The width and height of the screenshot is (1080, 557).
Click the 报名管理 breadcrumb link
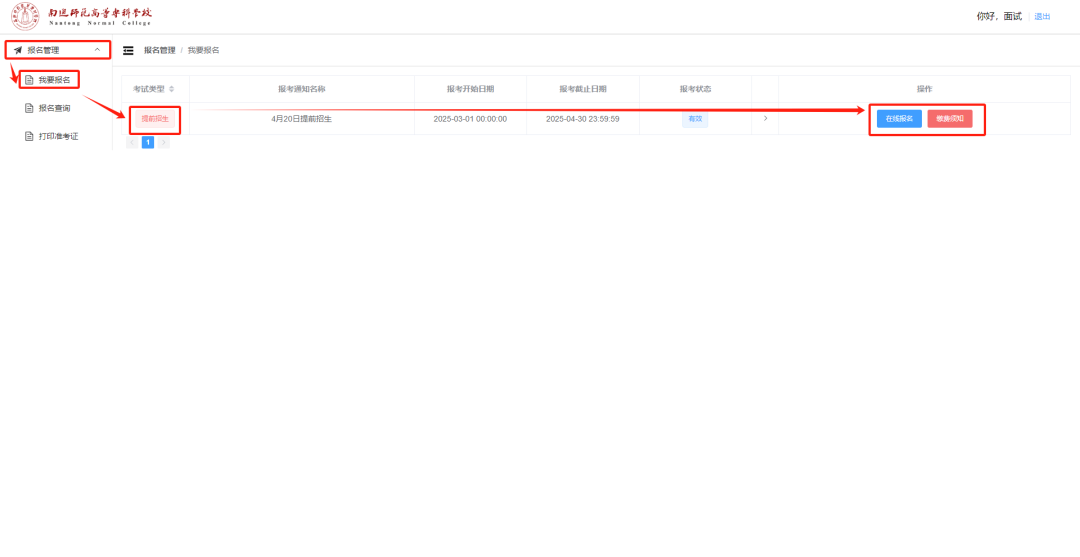[x=159, y=50]
